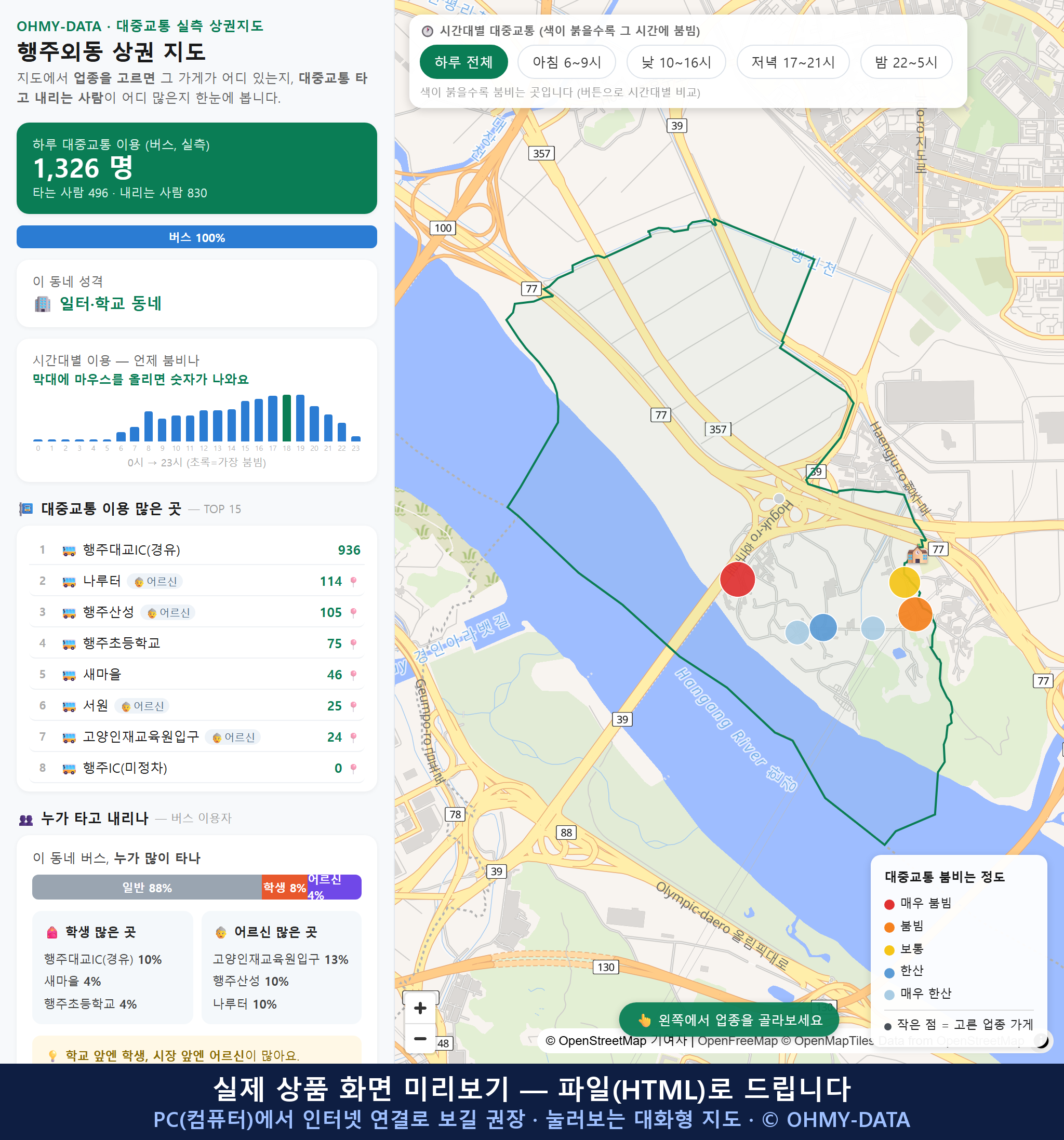Viewport: 1064px width, 1140px height.
Task: Click the 이 동네 성격 card
Action: click(197, 293)
